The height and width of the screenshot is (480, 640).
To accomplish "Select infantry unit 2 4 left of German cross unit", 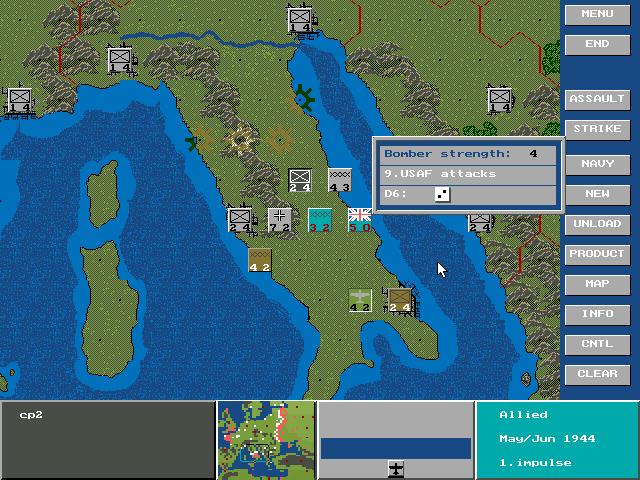I will click(240, 220).
